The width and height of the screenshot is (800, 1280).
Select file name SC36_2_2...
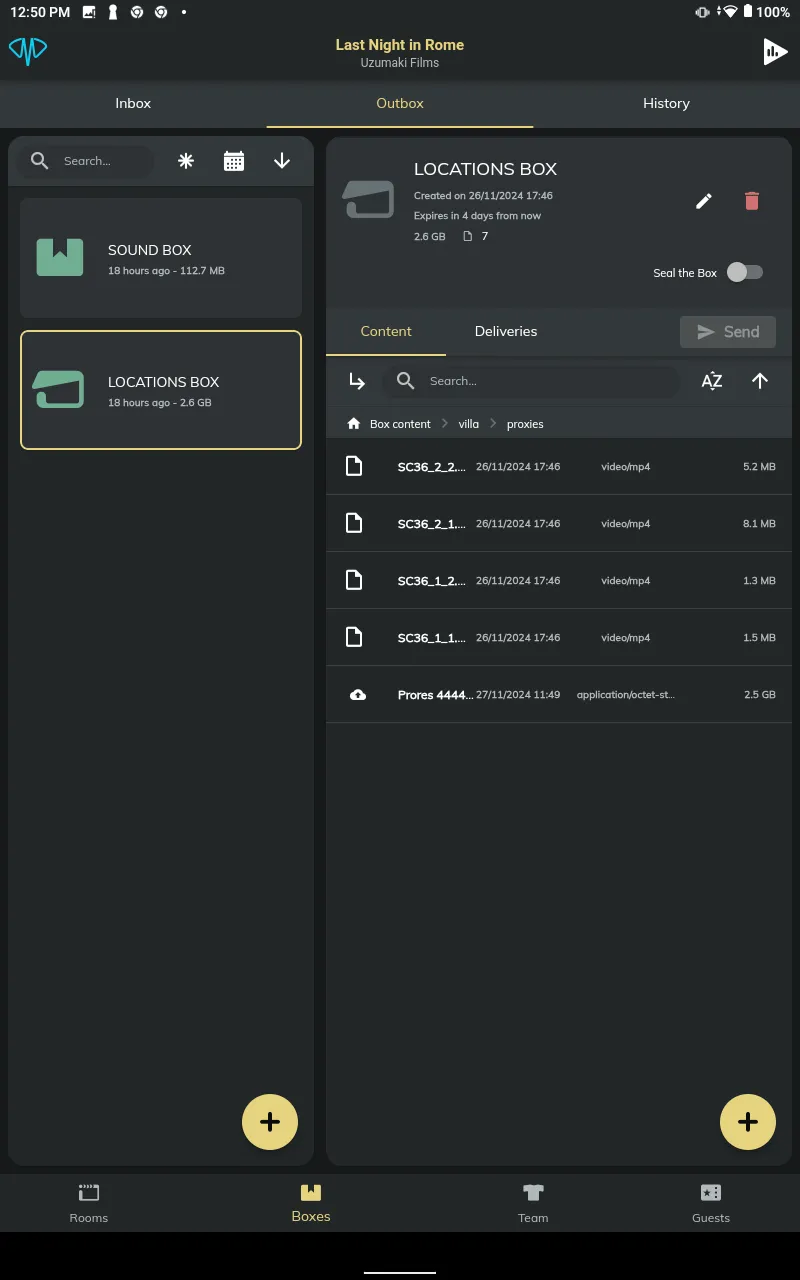[x=432, y=466]
